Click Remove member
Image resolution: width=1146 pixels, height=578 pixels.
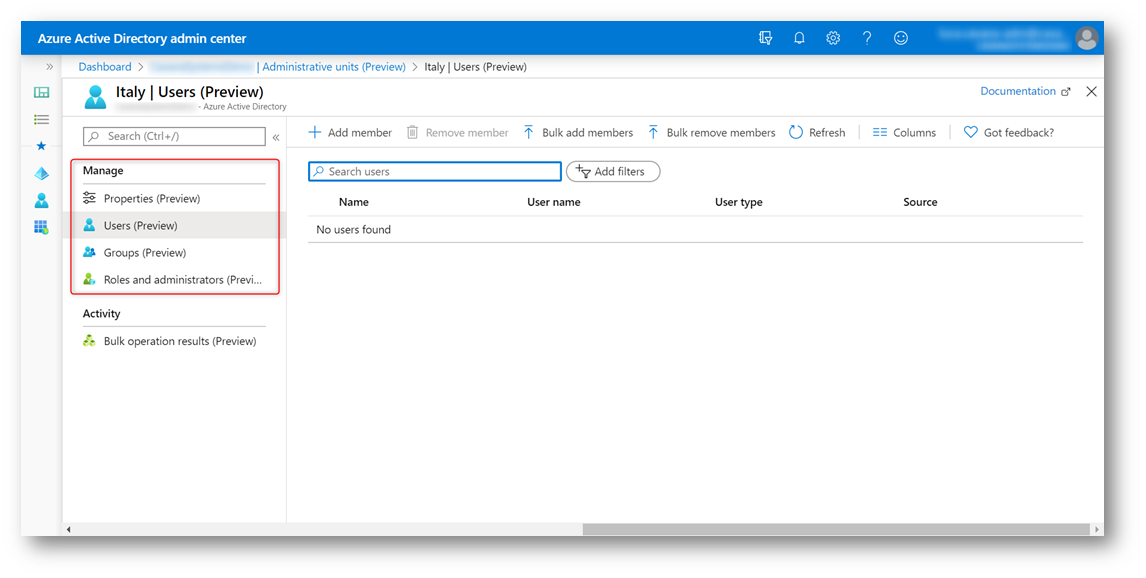[x=458, y=132]
